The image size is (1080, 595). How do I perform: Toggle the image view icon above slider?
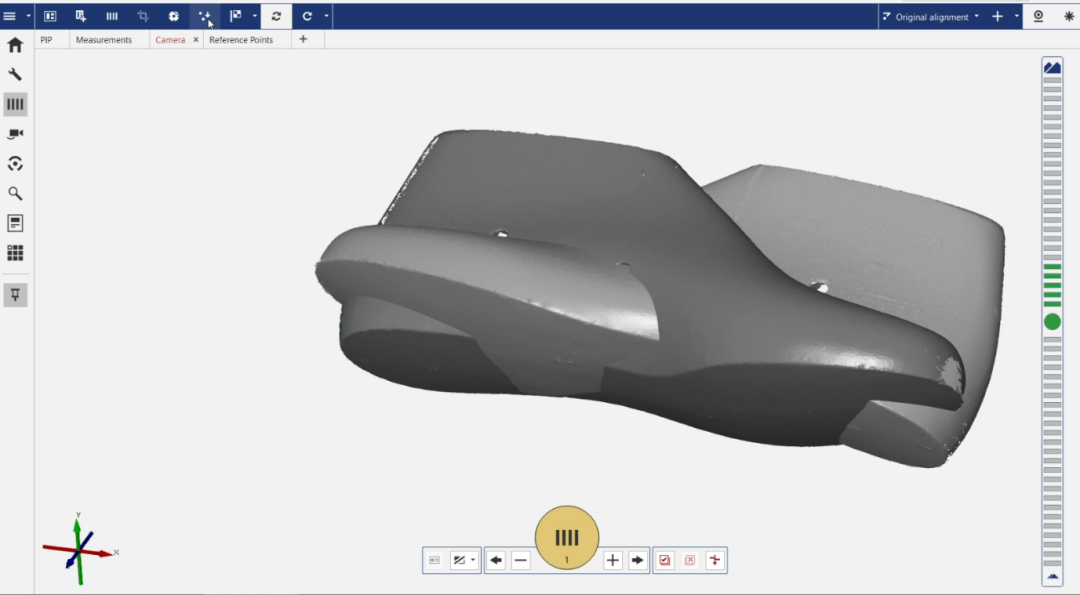click(1052, 67)
